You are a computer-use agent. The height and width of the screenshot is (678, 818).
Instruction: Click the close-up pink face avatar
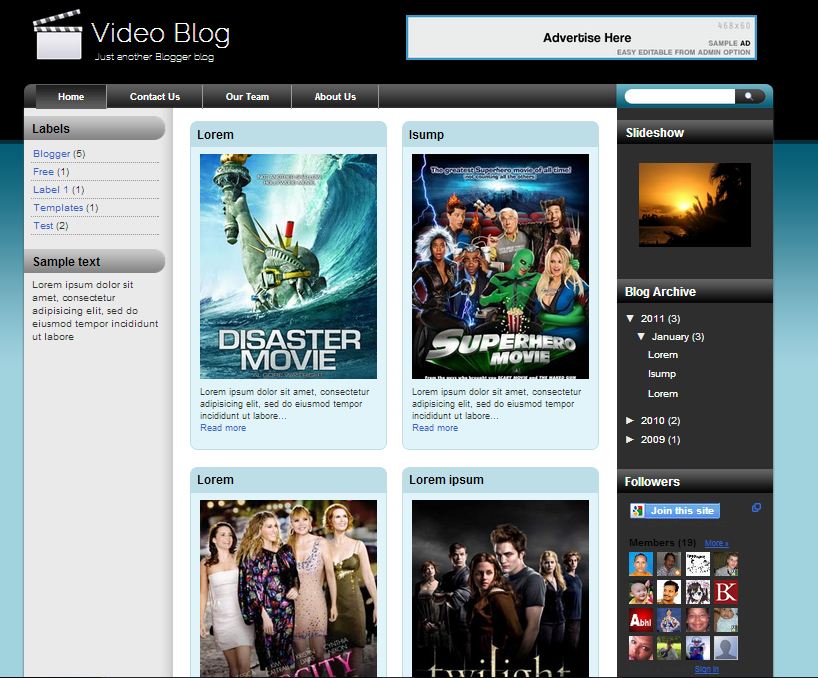[x=641, y=648]
